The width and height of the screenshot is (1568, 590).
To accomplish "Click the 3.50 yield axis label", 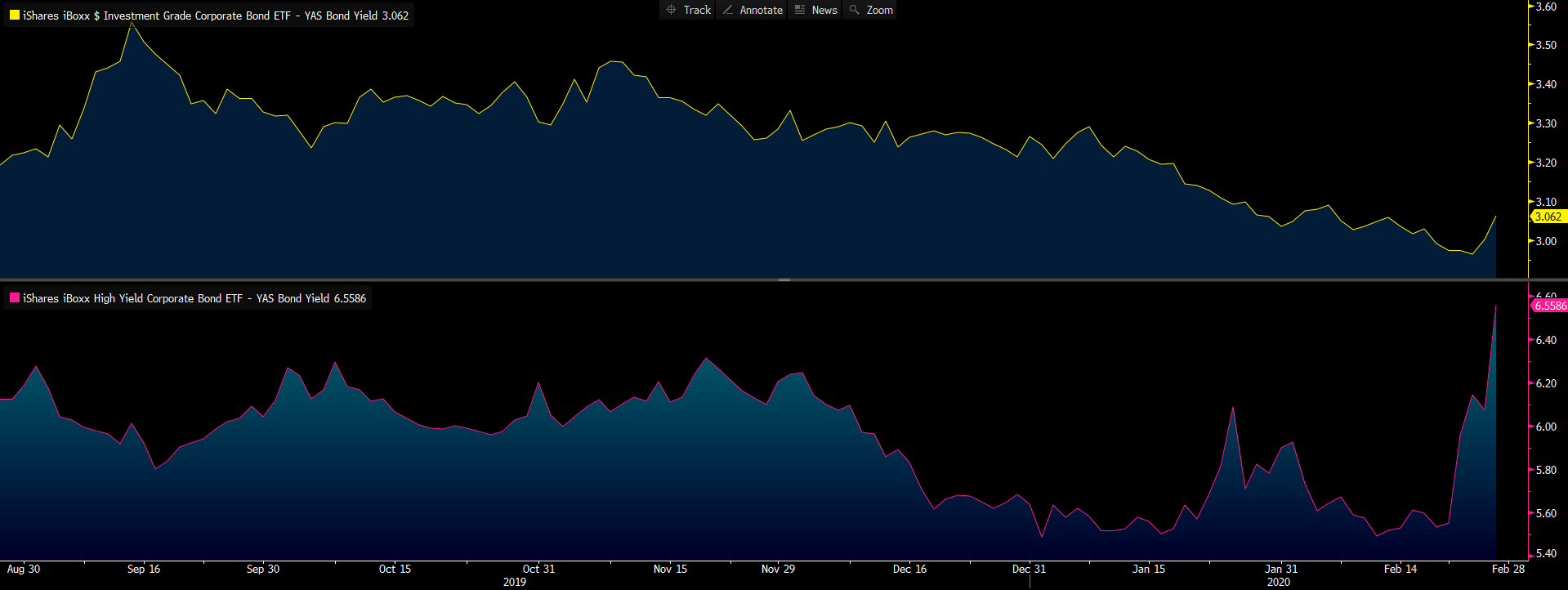I will click(x=1546, y=45).
